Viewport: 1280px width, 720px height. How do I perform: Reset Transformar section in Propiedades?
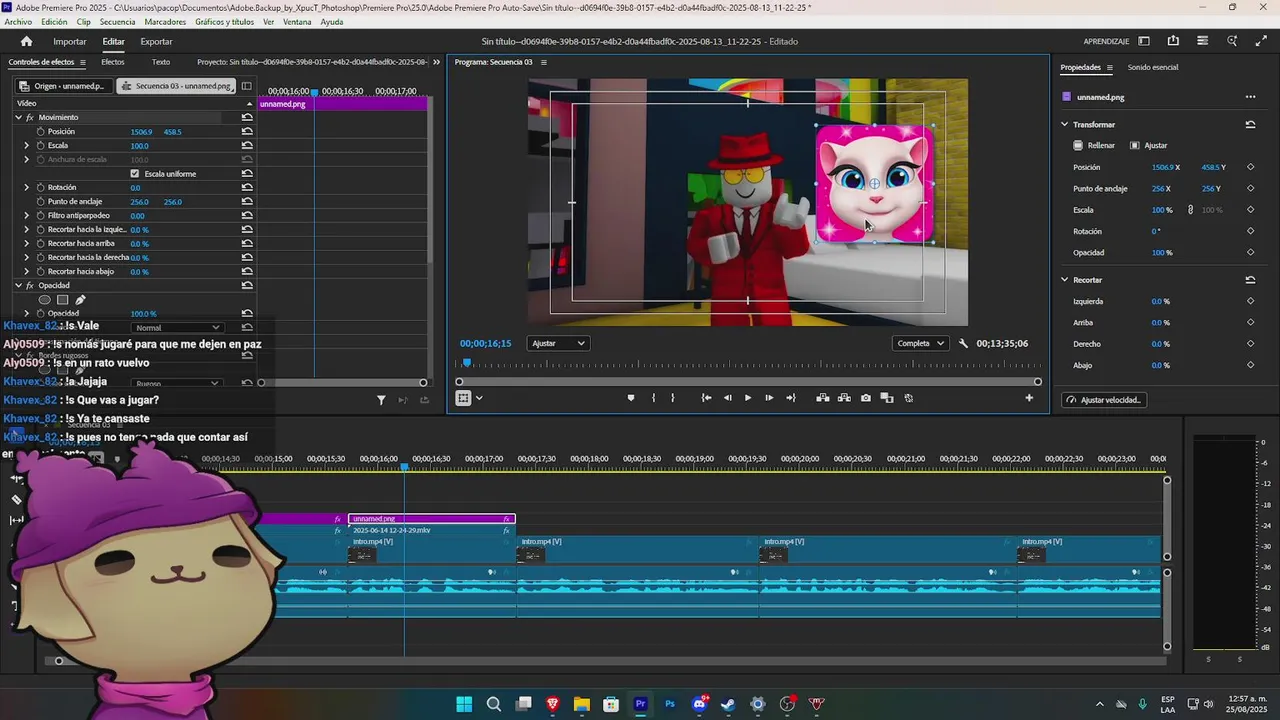click(1250, 124)
